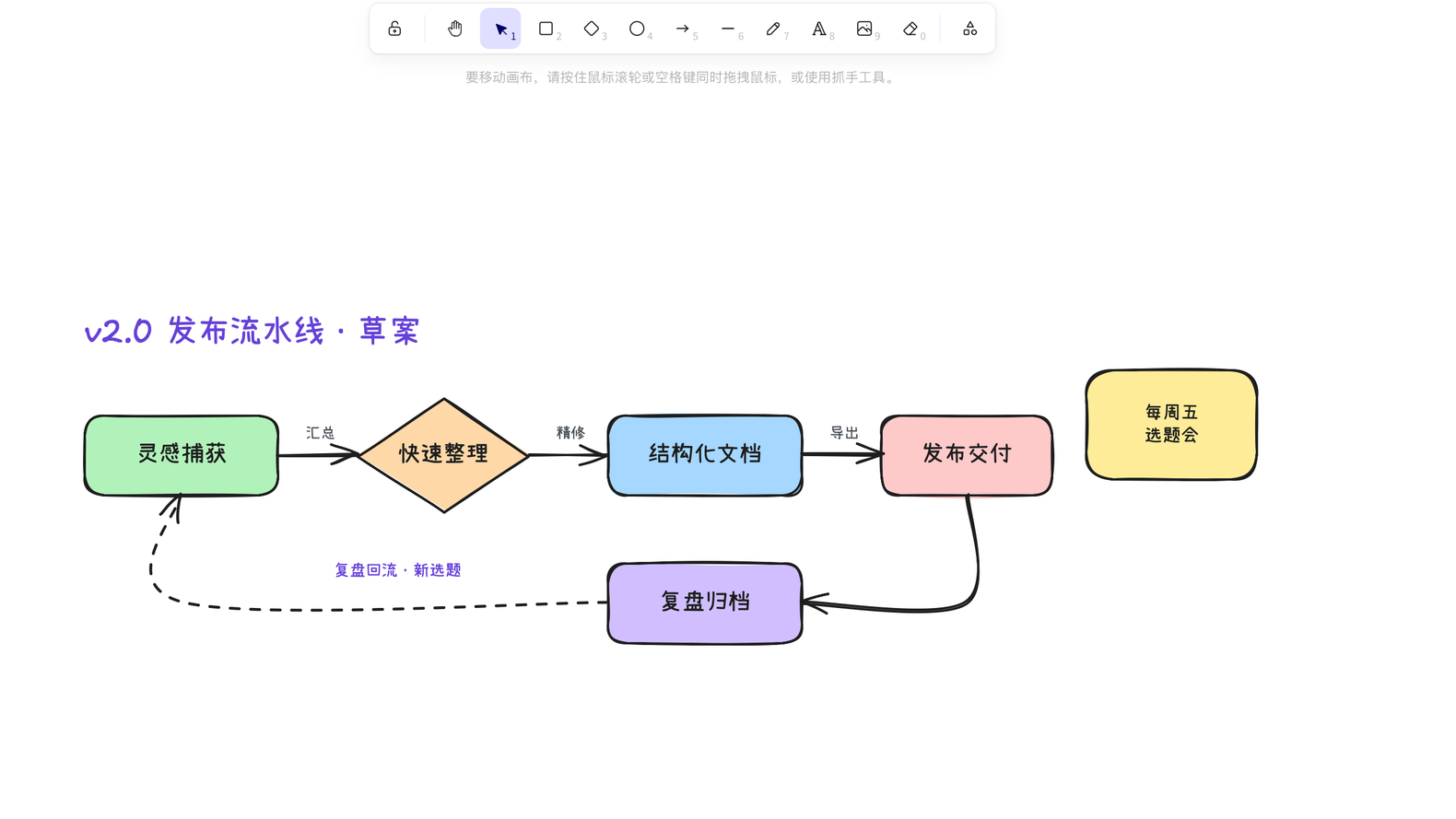Image resolution: width=1456 pixels, height=819 pixels.
Task: Select the Hand pan tool
Action: (455, 29)
